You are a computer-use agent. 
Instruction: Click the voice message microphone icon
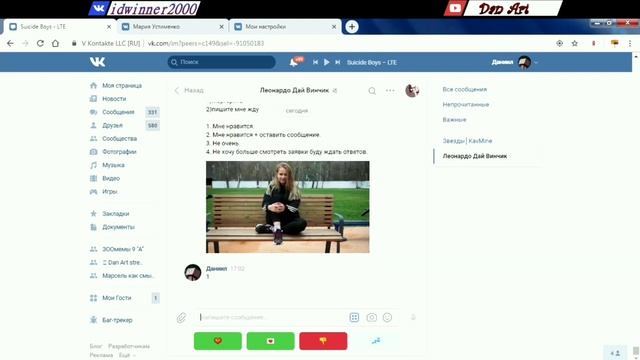(x=413, y=318)
